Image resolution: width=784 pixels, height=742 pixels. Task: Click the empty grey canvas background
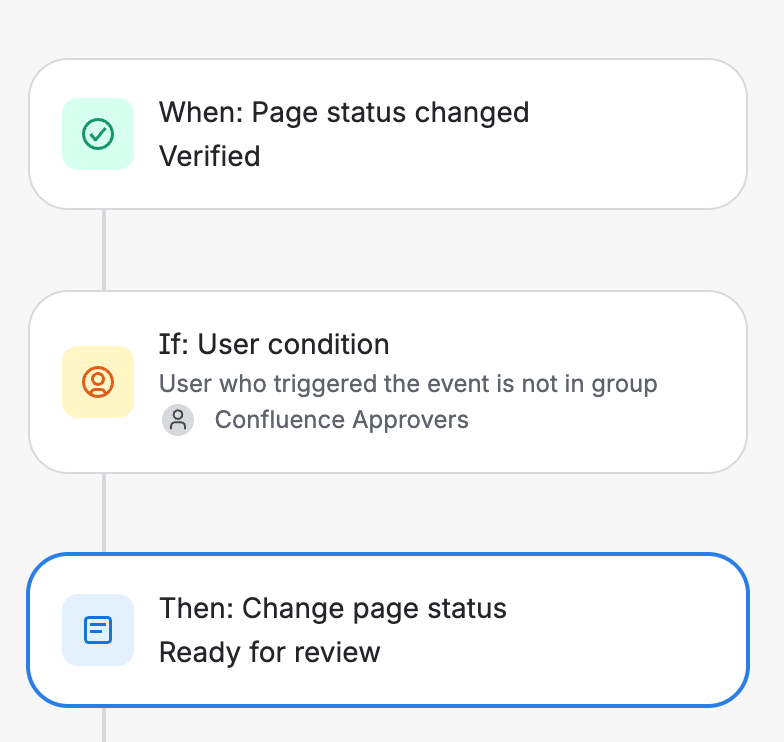point(388,28)
